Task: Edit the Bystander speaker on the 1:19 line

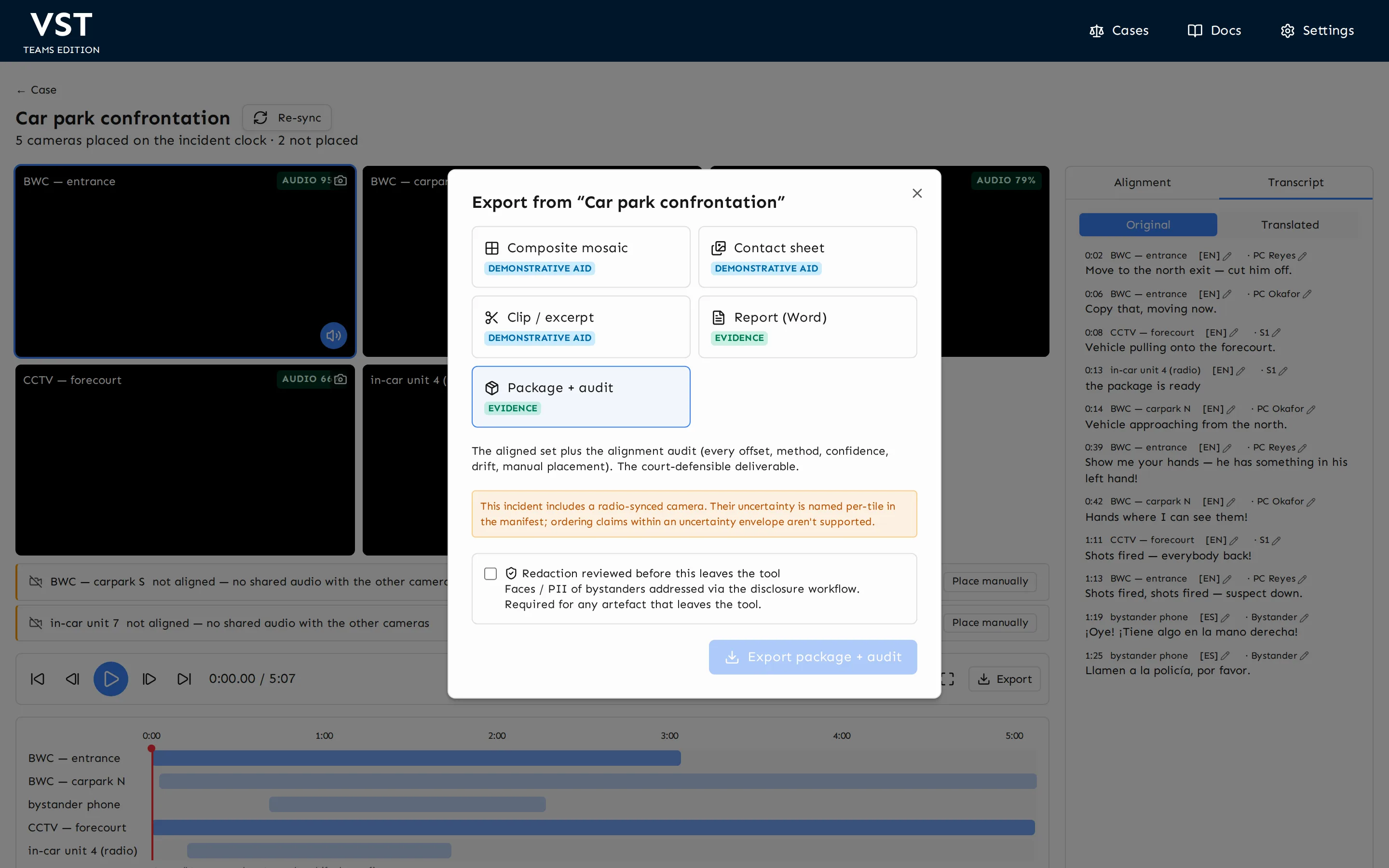Action: click(x=1304, y=618)
